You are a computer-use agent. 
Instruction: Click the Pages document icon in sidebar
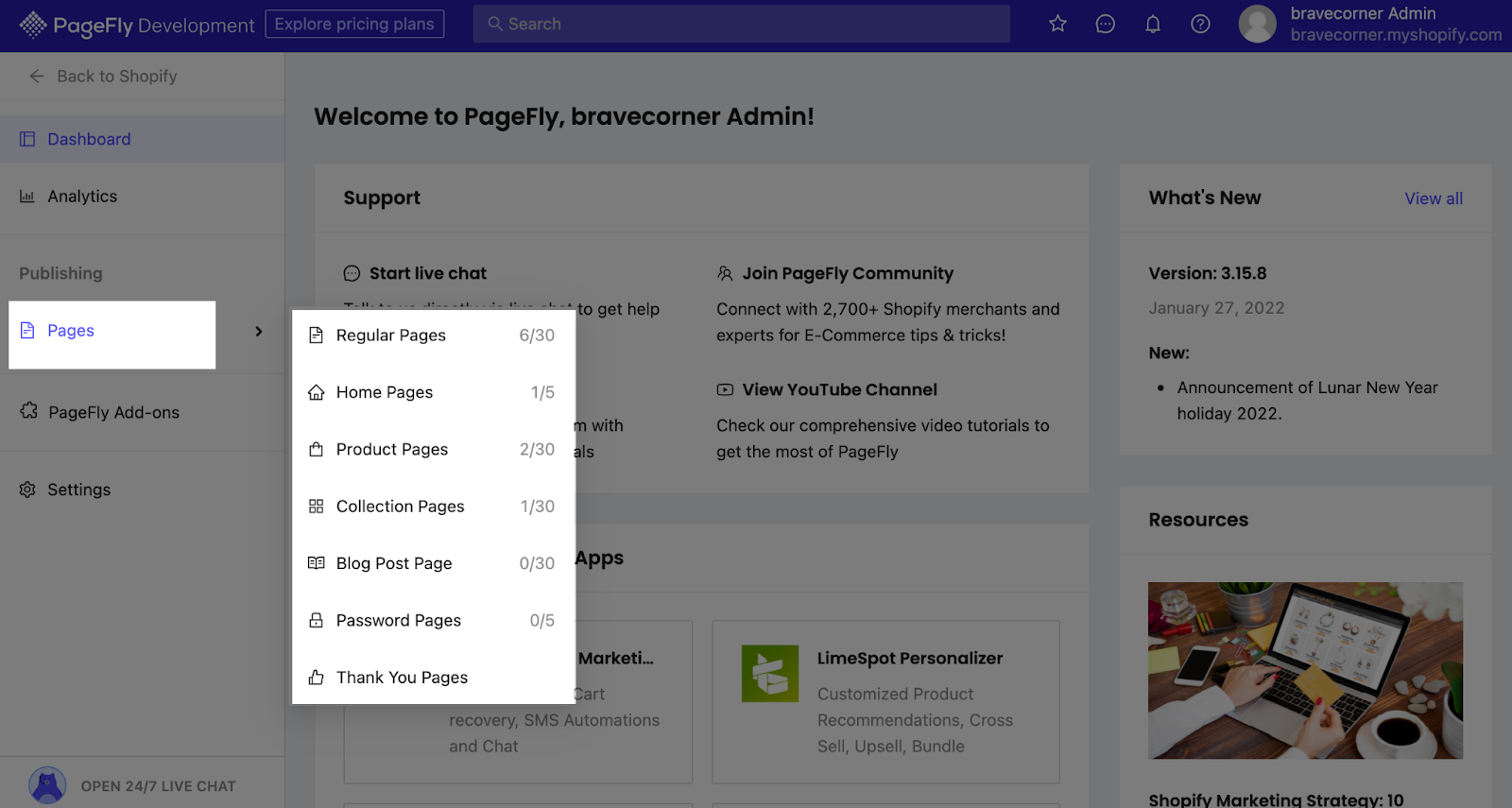point(27,330)
